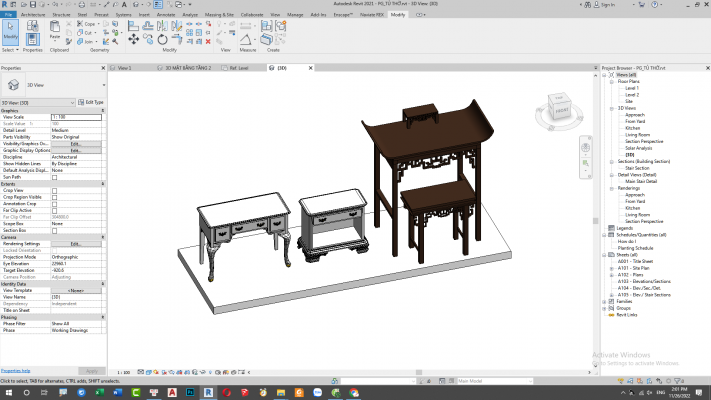Image resolution: width=711 pixels, height=400 pixels.
Task: Click the ViewCube in the 3D view
Action: pos(559,108)
